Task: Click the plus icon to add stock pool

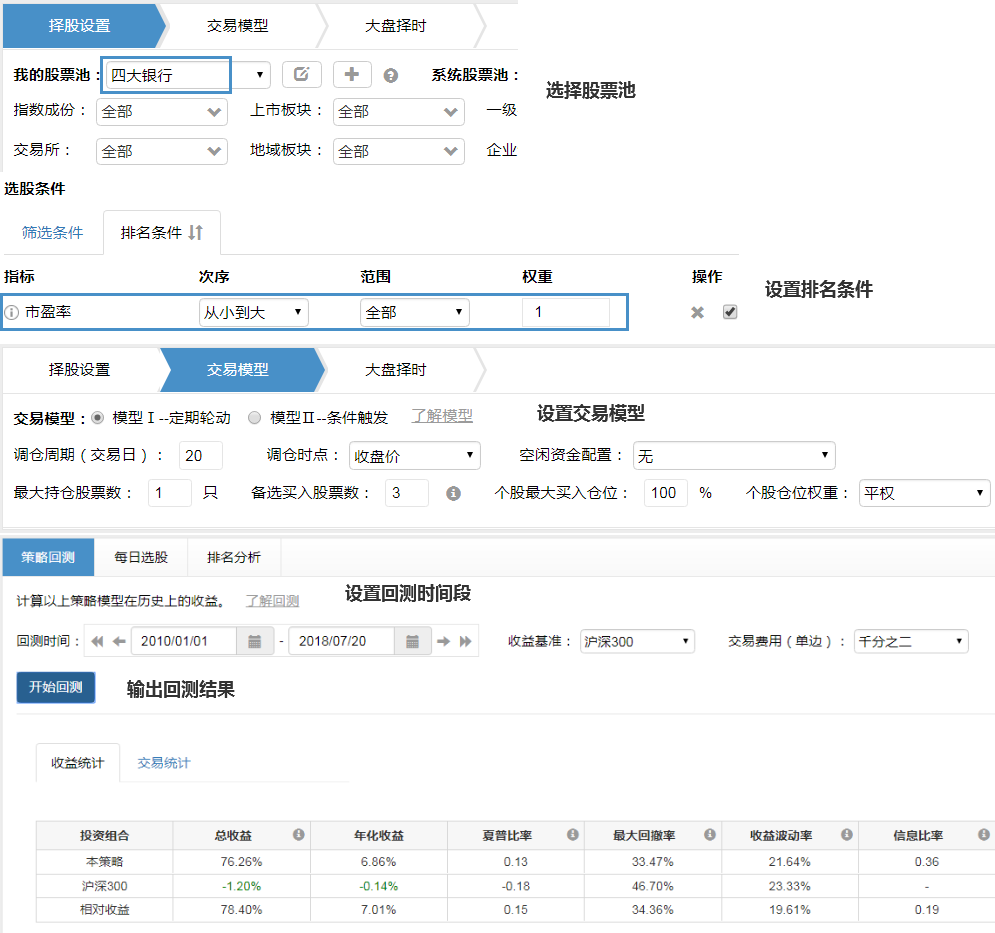Action: (x=352, y=74)
